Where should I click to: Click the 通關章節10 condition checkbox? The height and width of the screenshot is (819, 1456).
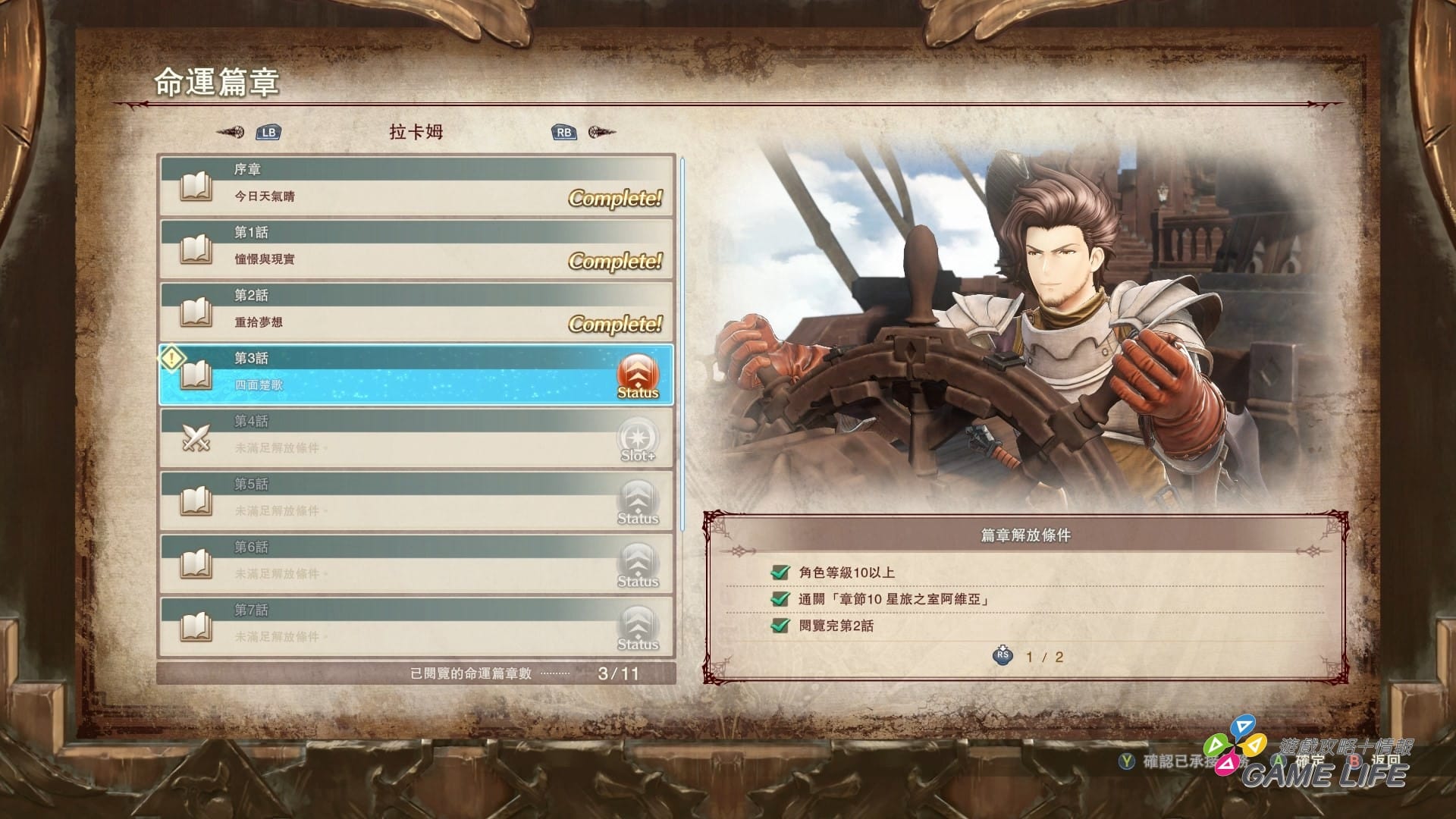click(x=780, y=598)
